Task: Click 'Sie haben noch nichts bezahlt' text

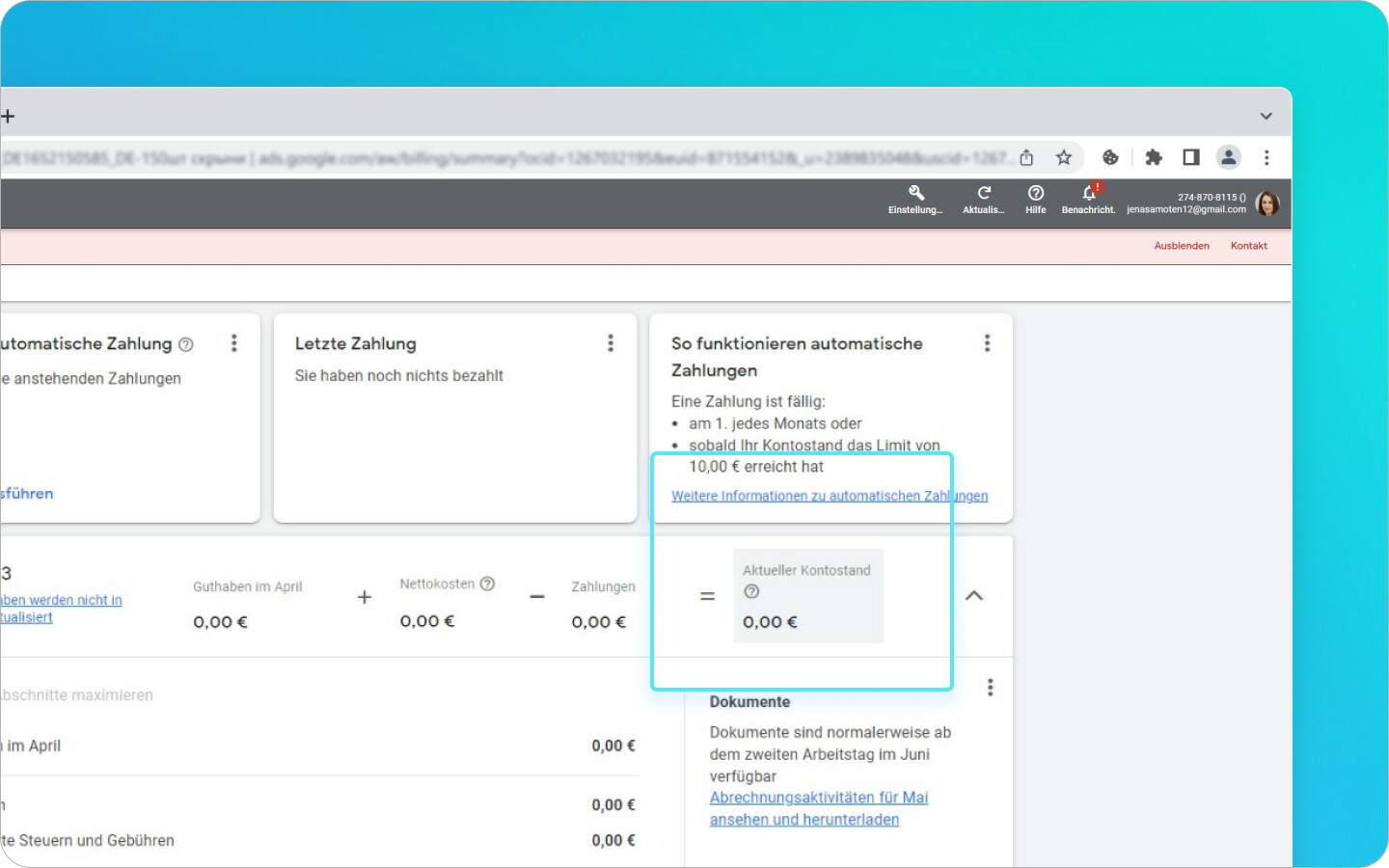Action: coord(399,376)
